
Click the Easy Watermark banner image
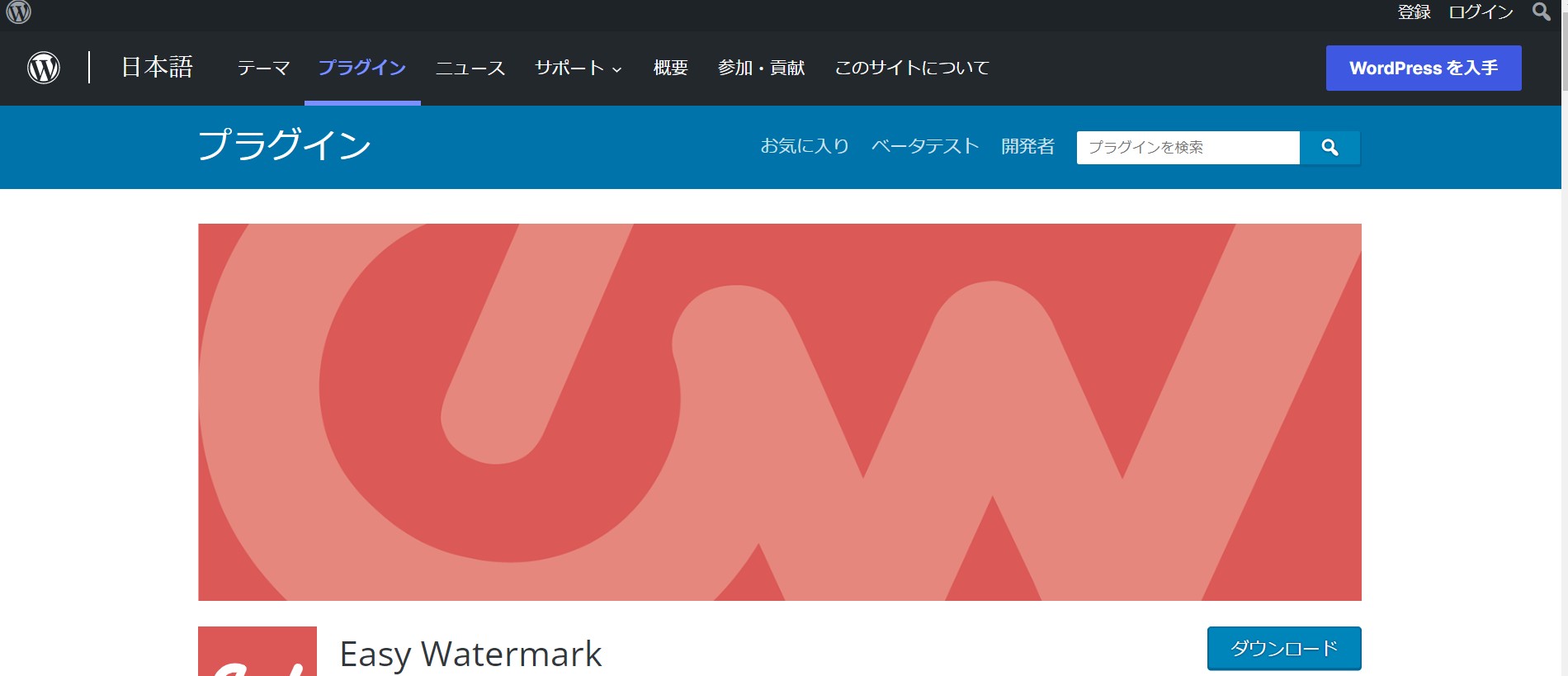[780, 412]
